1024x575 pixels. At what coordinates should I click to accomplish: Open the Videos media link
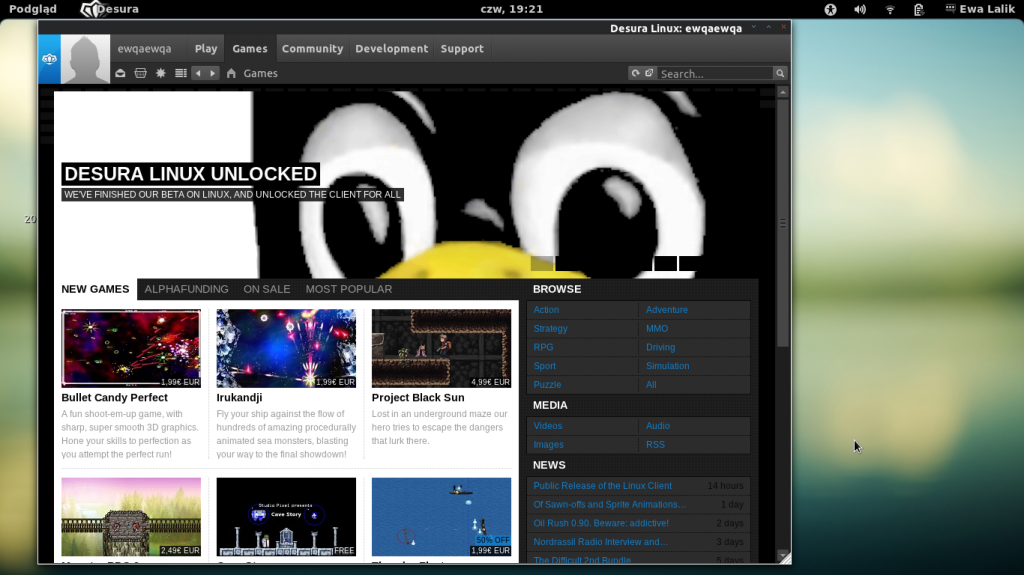547,426
